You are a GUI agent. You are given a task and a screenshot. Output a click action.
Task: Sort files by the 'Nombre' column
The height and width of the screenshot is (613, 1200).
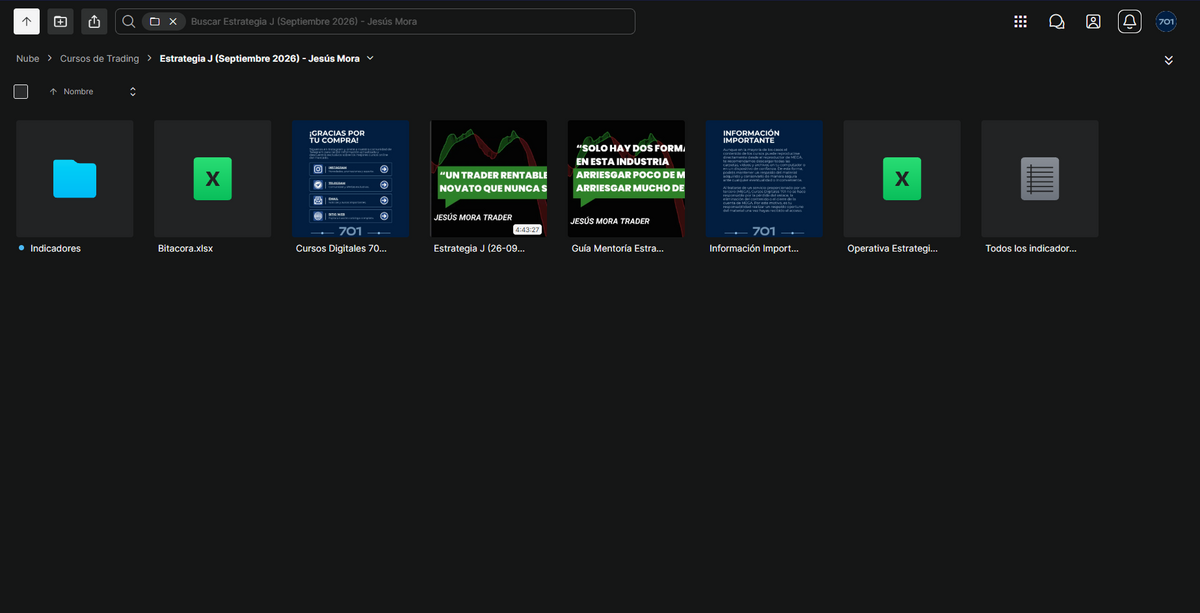coord(79,92)
